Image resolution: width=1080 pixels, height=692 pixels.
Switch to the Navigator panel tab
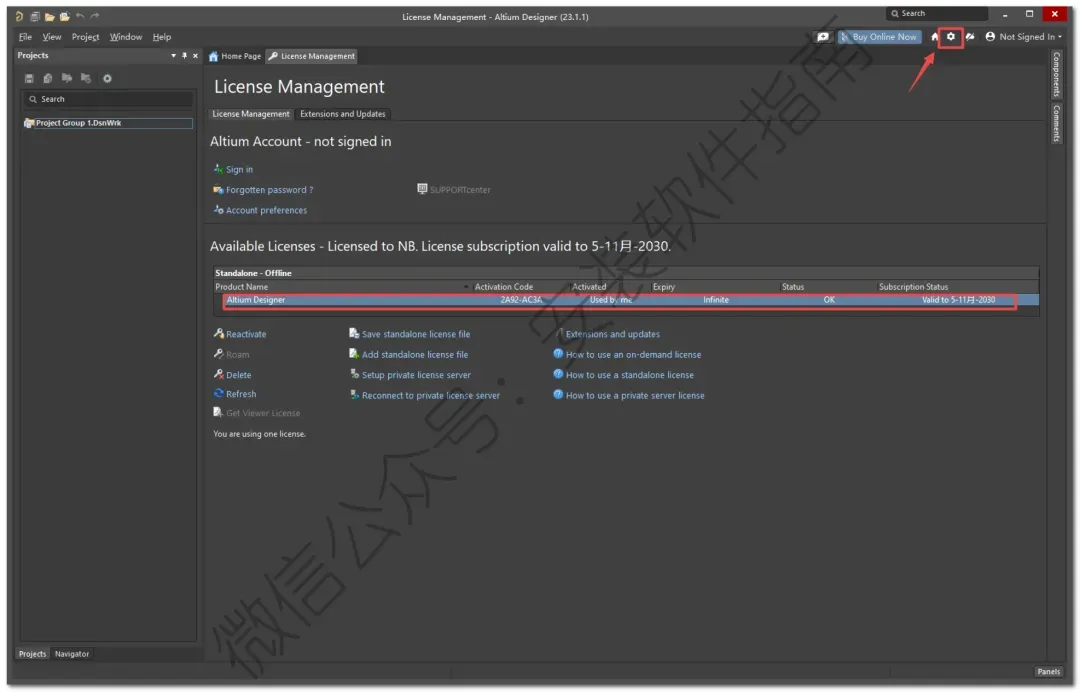coord(72,654)
